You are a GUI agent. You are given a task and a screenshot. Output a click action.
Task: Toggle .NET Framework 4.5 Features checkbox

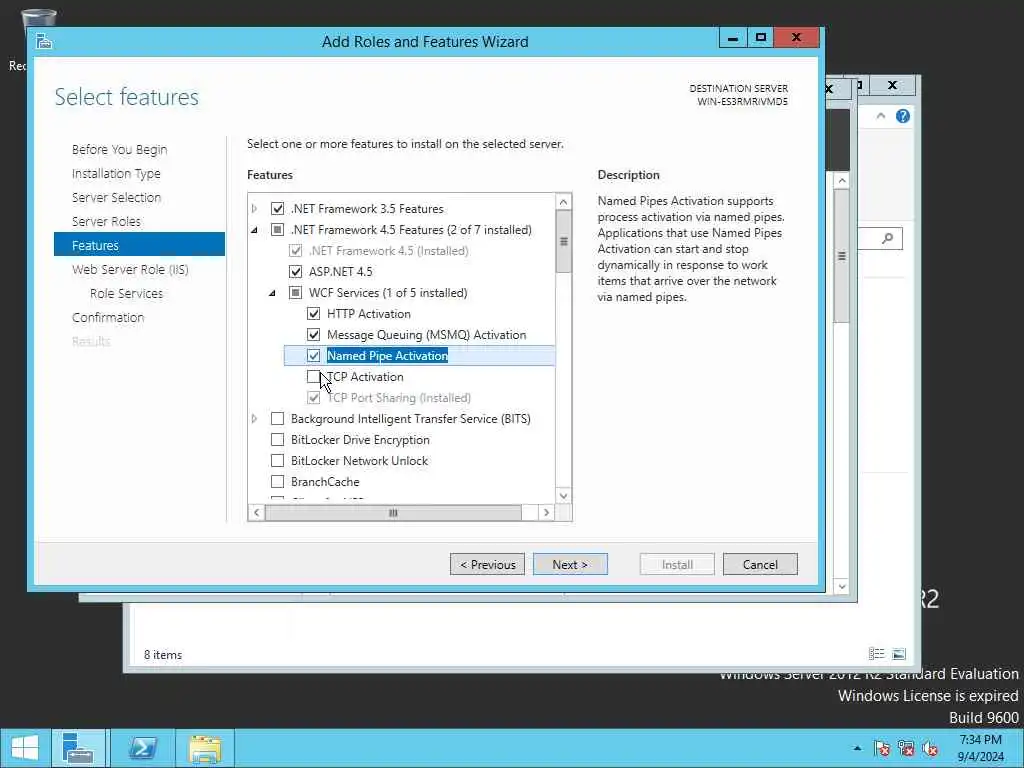click(278, 230)
